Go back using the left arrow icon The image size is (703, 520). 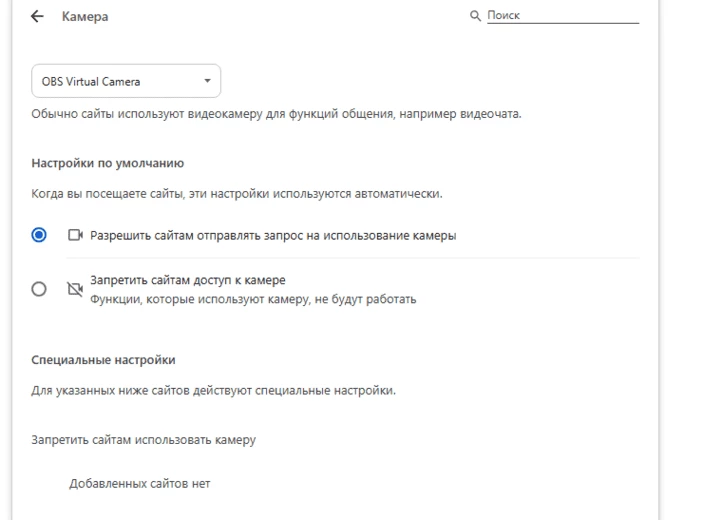(37, 17)
